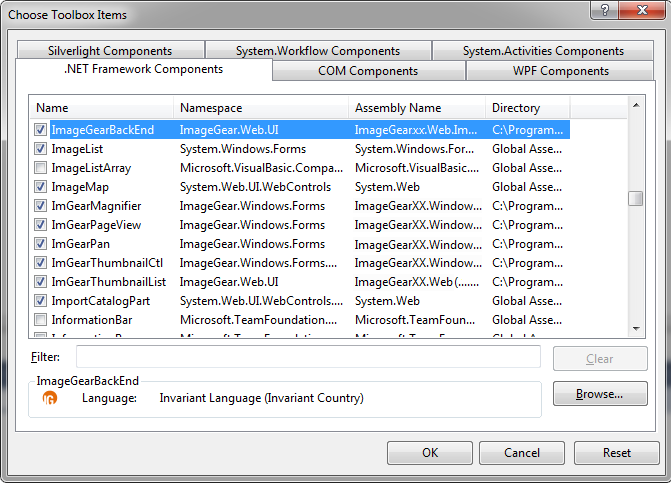Click Microsoft.TeamFoun... assembly name cell
671x483 pixels.
pos(415,320)
